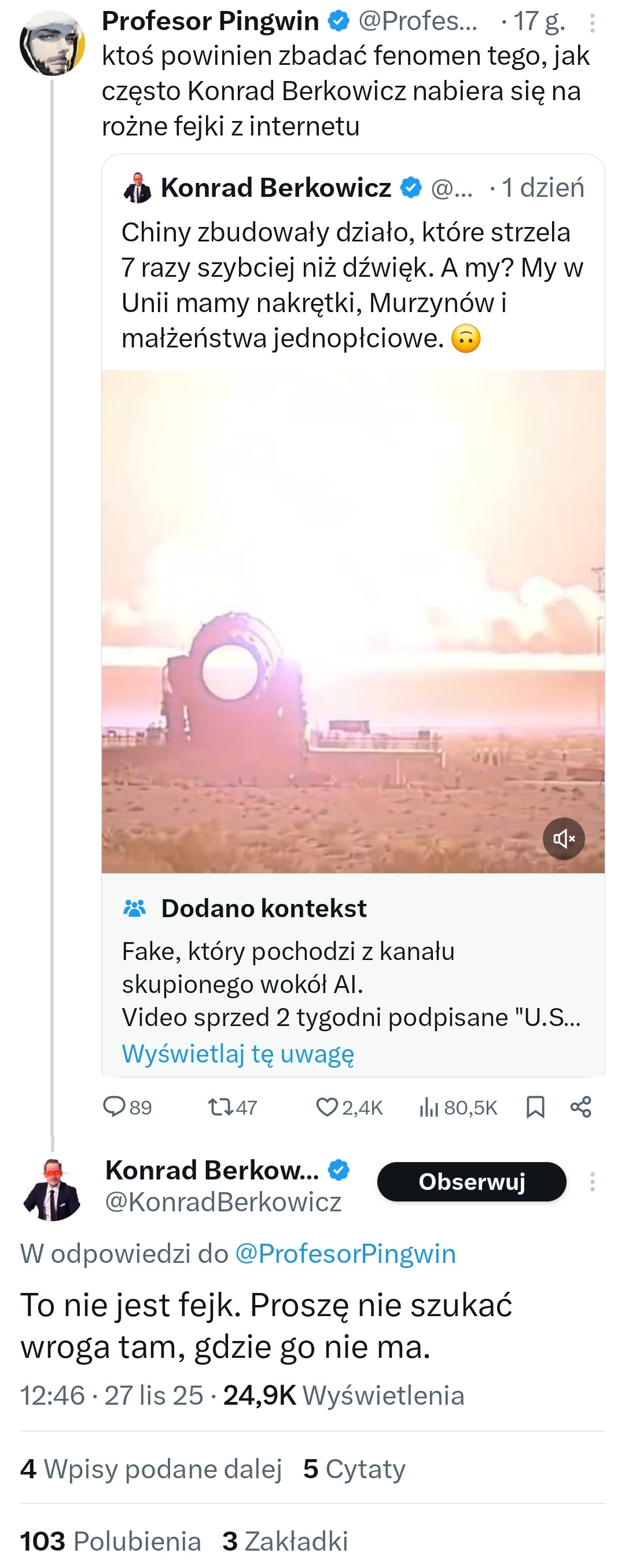Open the @KonradBerkowicz handle
The height and width of the screenshot is (1568, 625).
[223, 1201]
